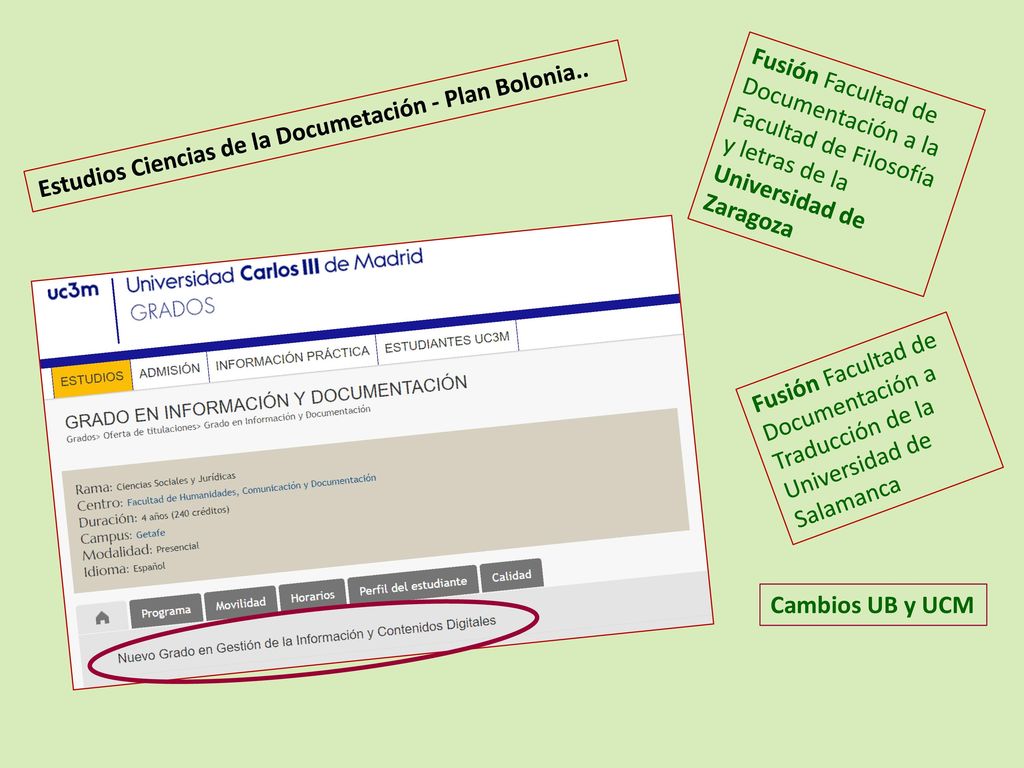Click Universidad Carlos III de Madrid header
The width and height of the screenshot is (1024, 768).
pos(274,270)
